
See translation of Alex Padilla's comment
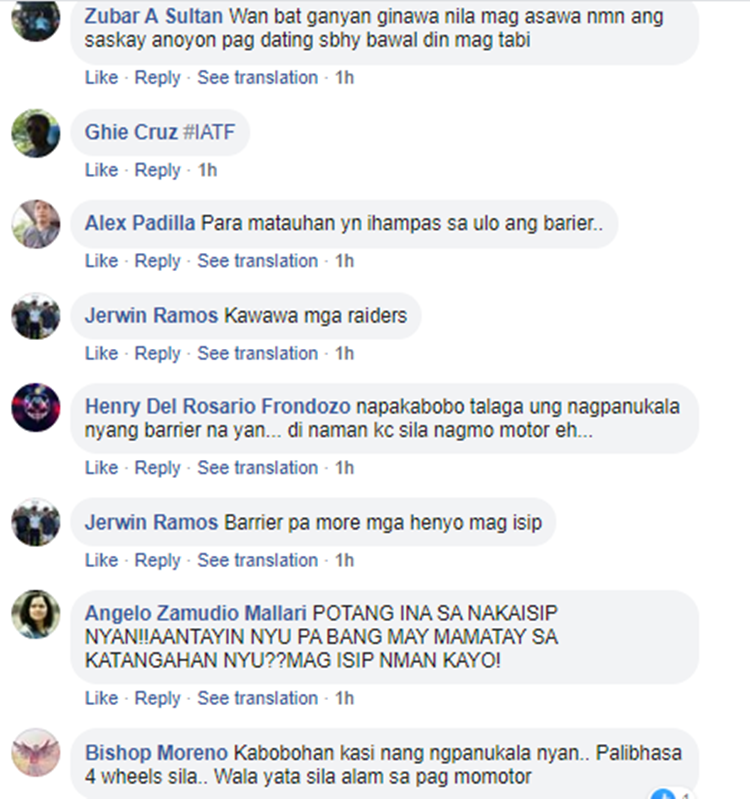pos(257,261)
